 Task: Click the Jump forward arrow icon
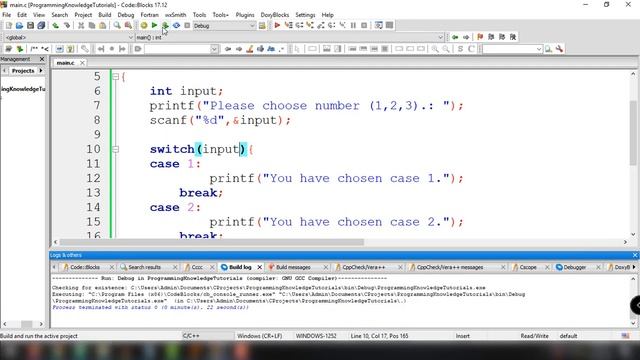click(466, 37)
